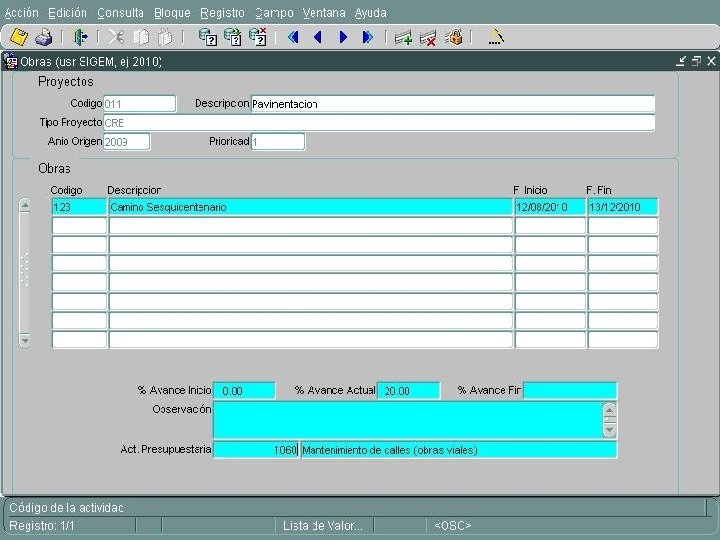Click the Descripcion field with Pavimentacion
Screen dimensions: 720x540
[x=453, y=104]
